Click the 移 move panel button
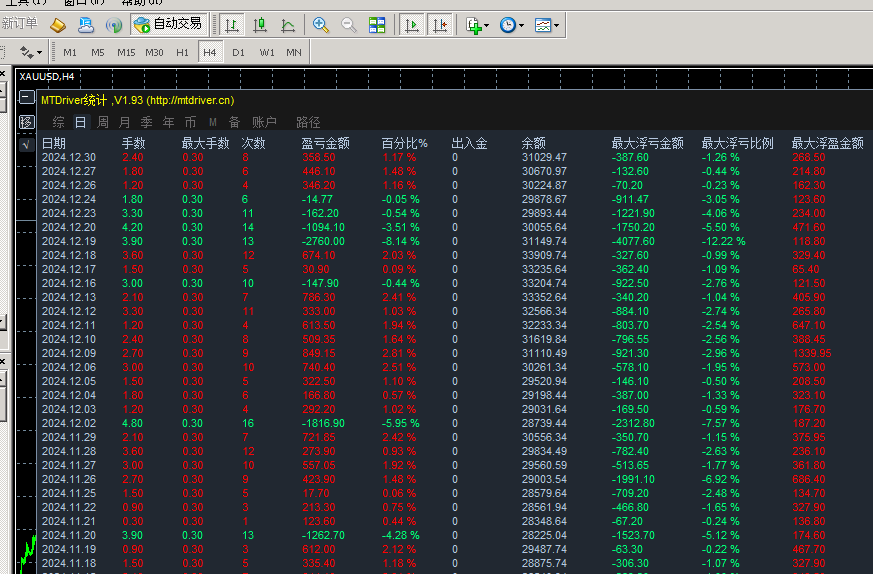 [26, 122]
